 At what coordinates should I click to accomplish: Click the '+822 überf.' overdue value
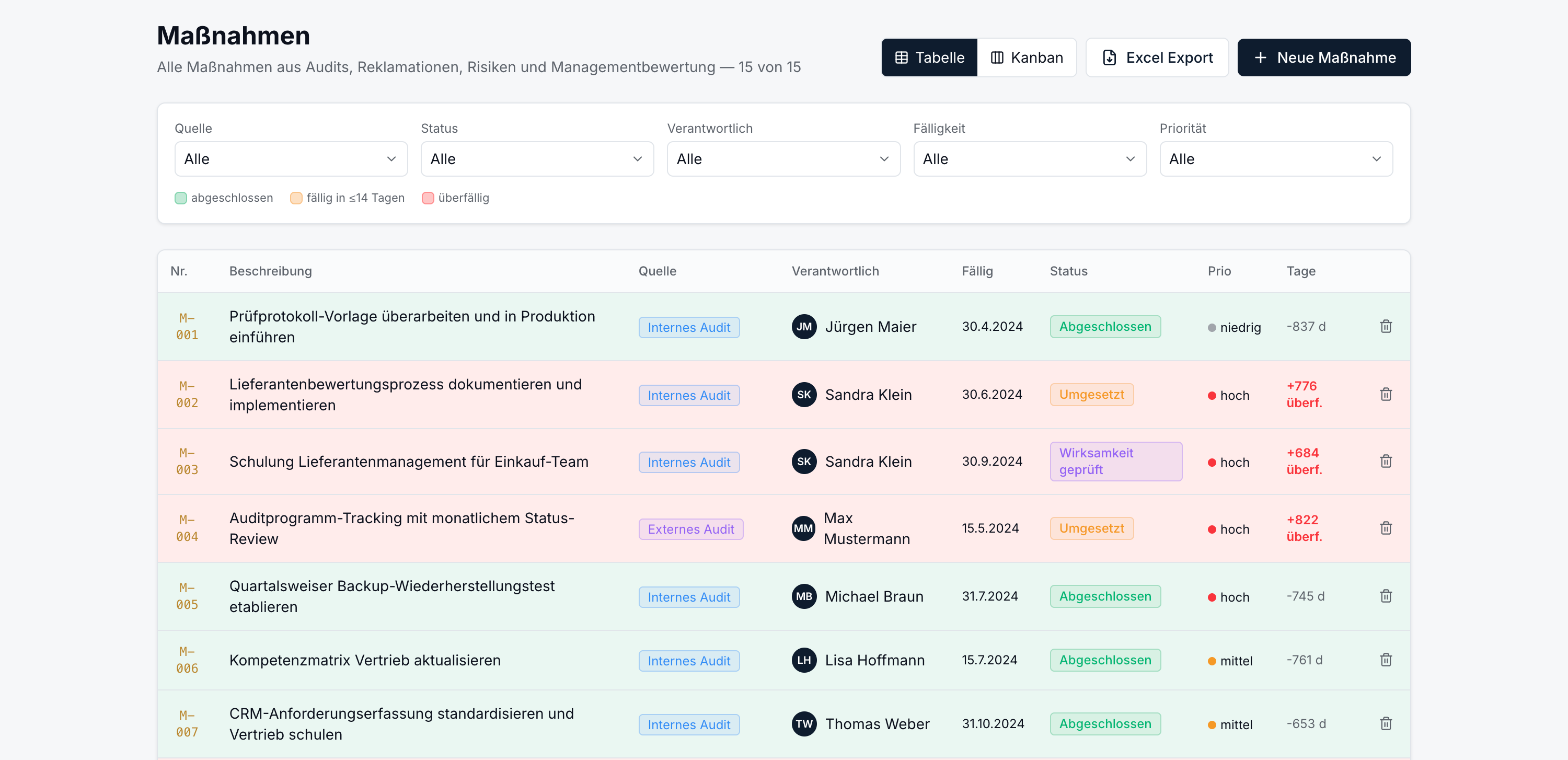pos(1305,528)
